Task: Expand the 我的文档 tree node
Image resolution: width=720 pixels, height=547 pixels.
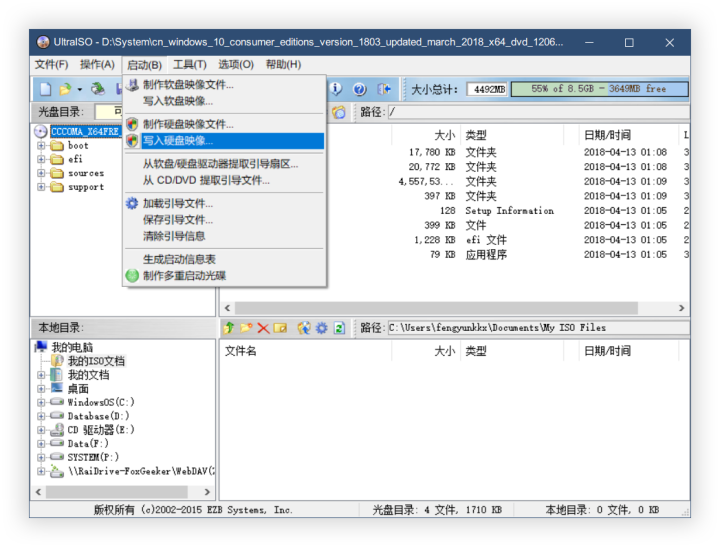Action: (x=41, y=375)
